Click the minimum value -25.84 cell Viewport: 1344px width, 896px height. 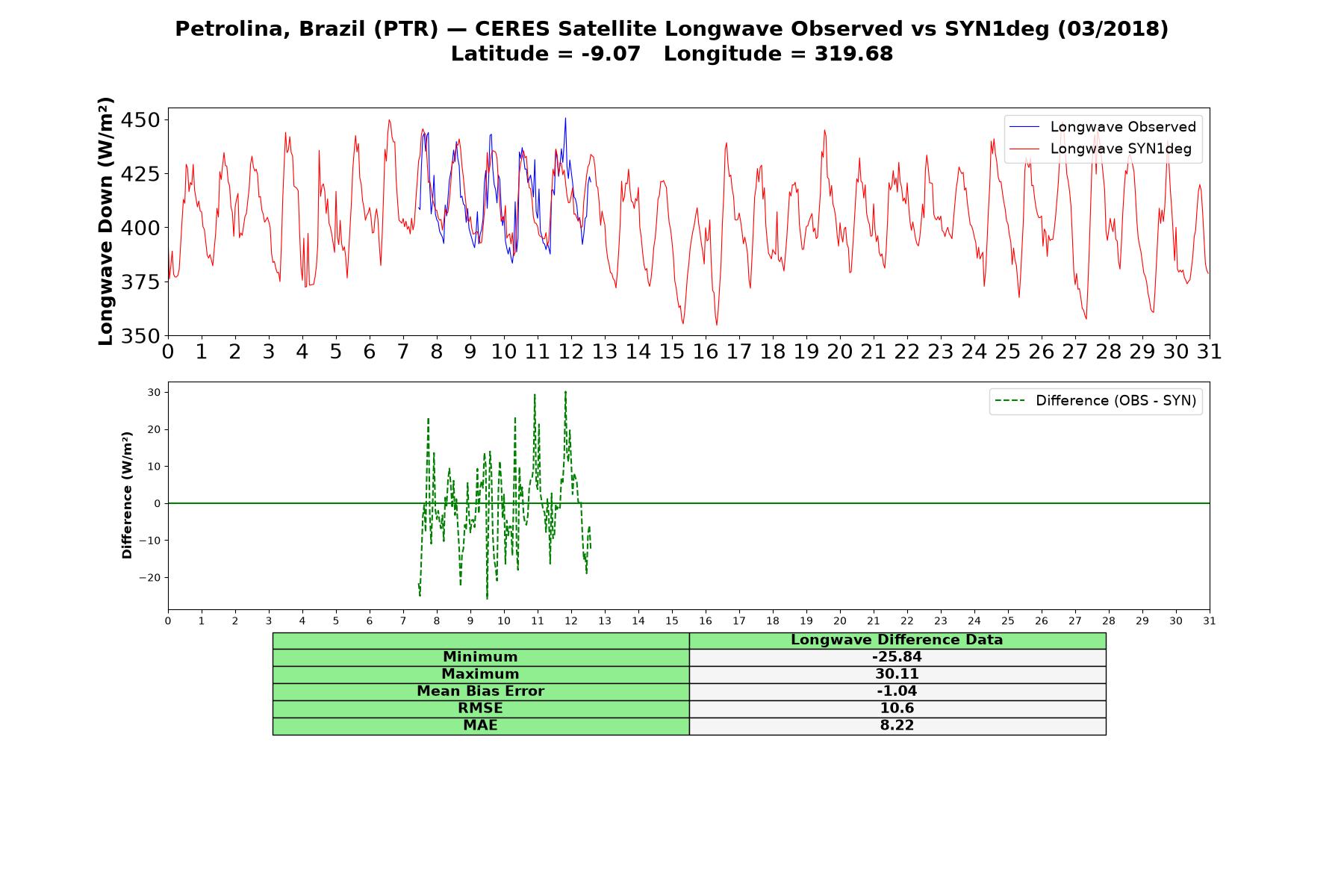(x=897, y=657)
